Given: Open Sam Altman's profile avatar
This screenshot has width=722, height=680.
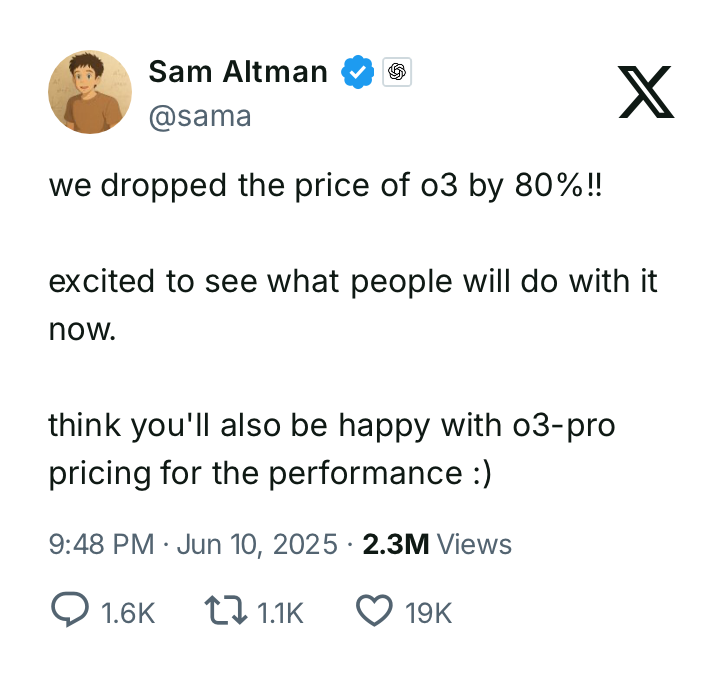Looking at the screenshot, I should (90, 92).
